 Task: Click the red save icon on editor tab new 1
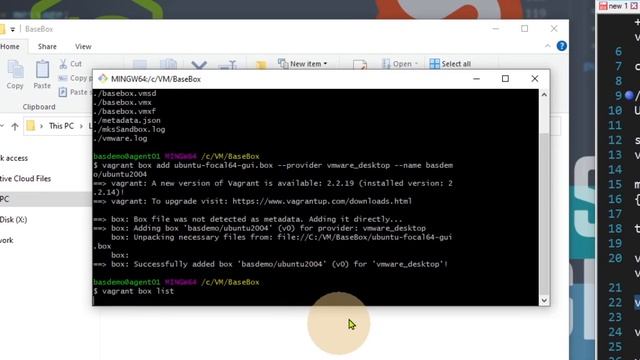pyautogui.click(x=603, y=6)
